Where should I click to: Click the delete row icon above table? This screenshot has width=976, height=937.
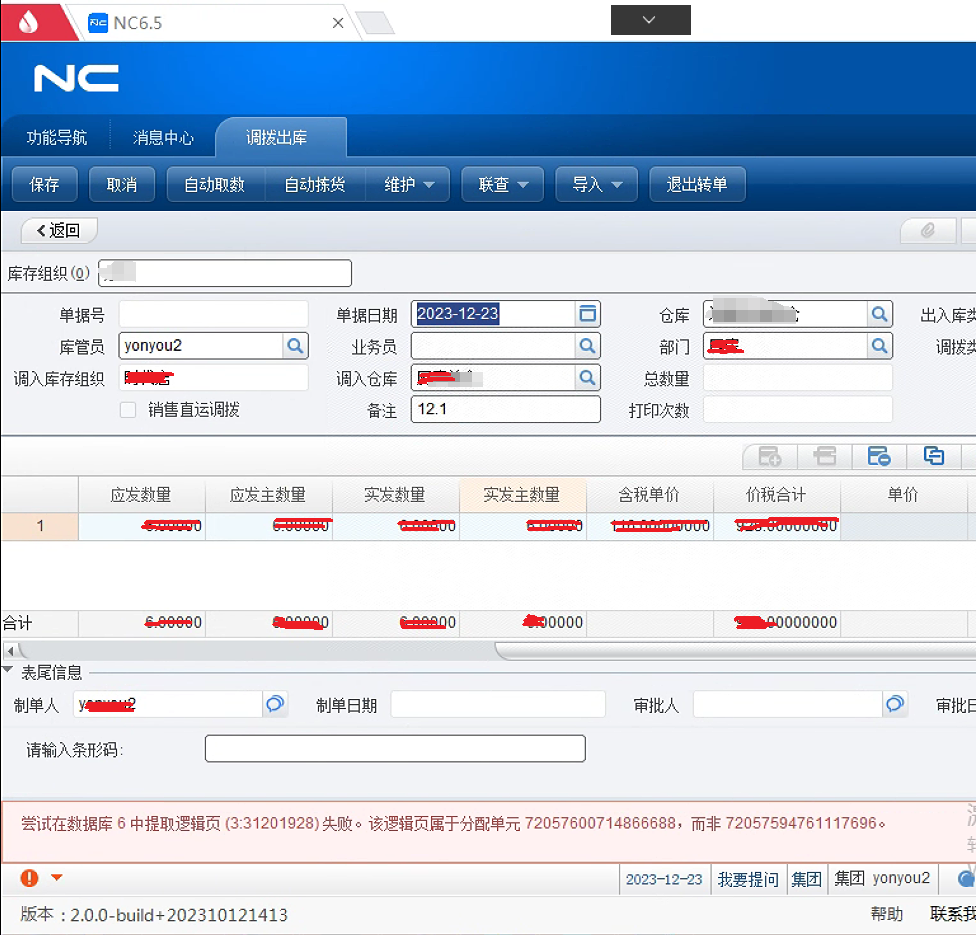point(879,457)
